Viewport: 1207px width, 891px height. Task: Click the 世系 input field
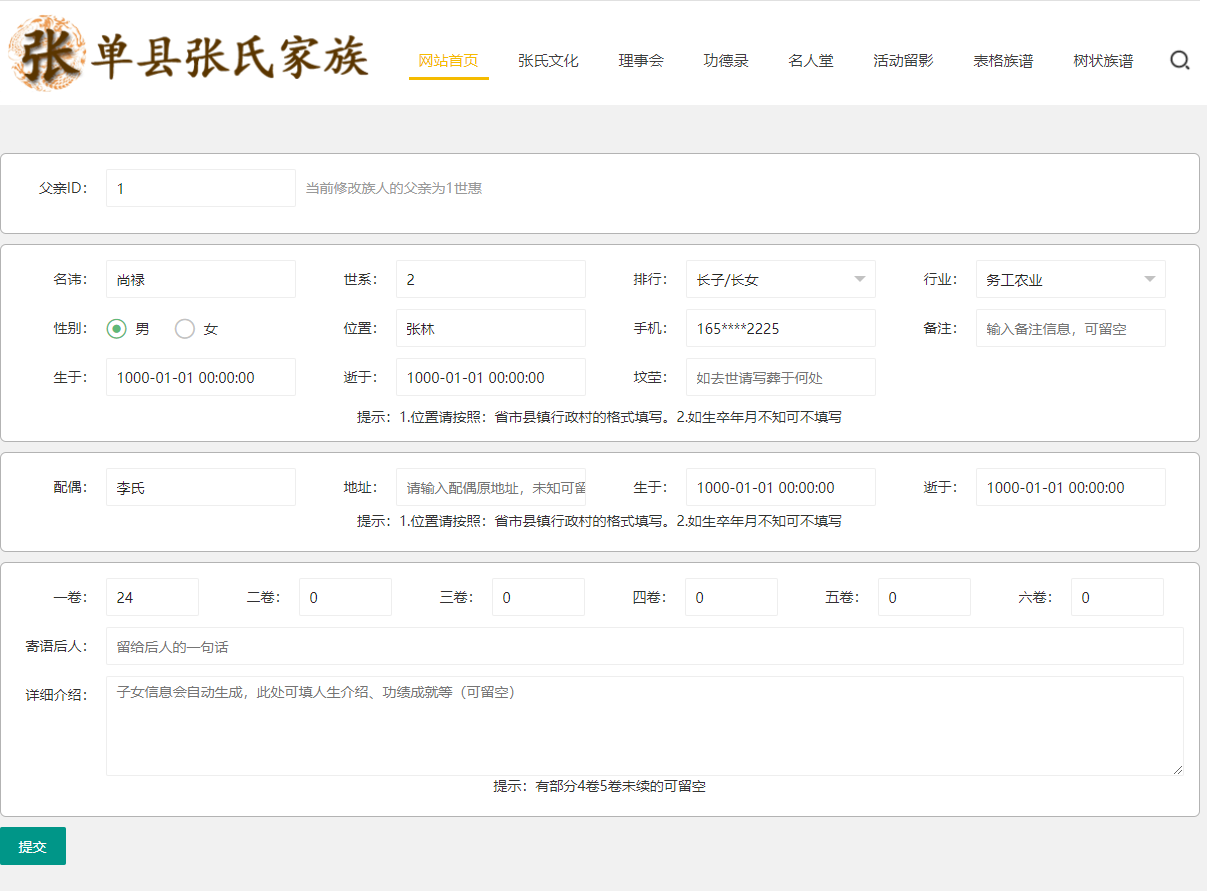click(491, 279)
